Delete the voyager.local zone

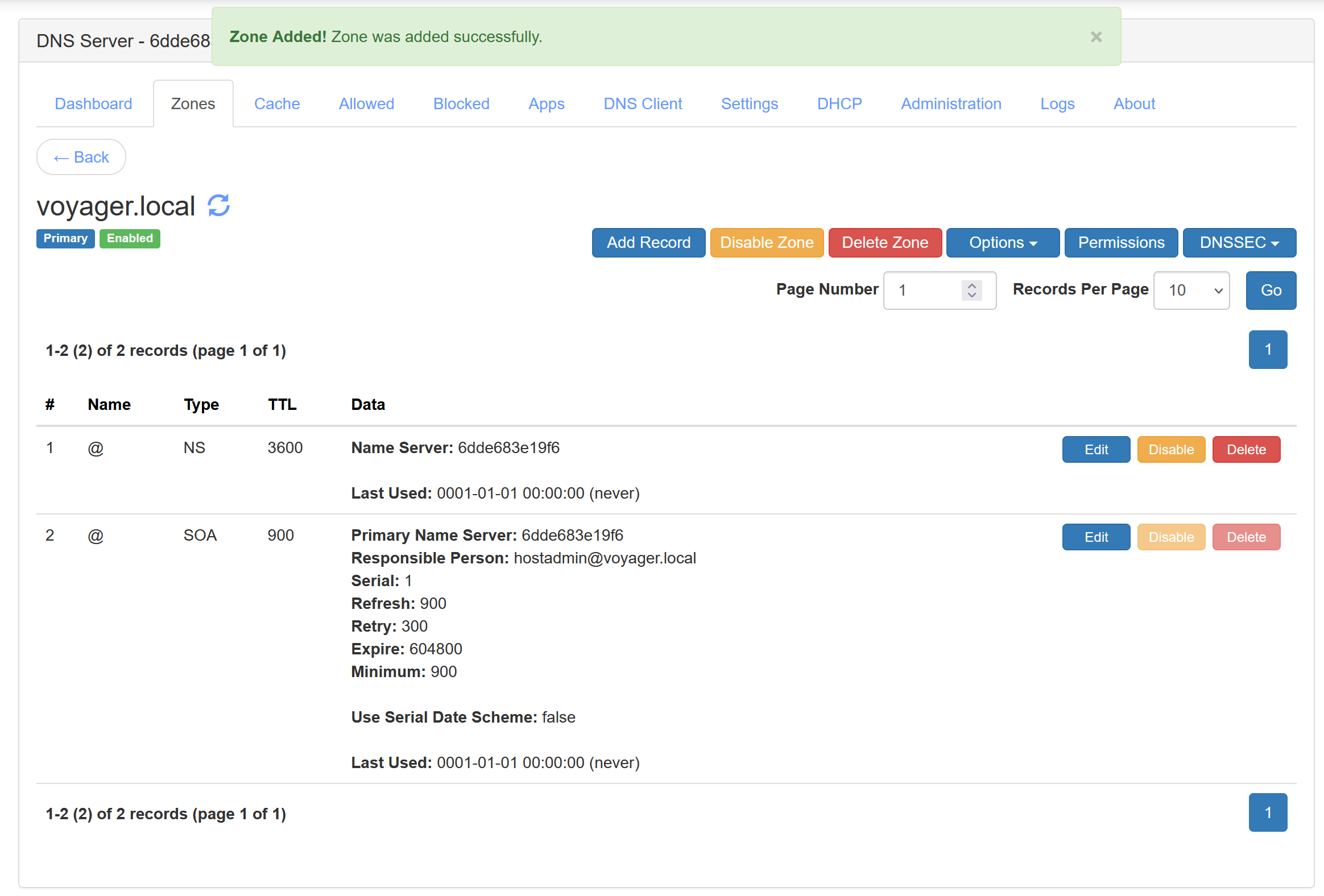pyautogui.click(x=885, y=243)
